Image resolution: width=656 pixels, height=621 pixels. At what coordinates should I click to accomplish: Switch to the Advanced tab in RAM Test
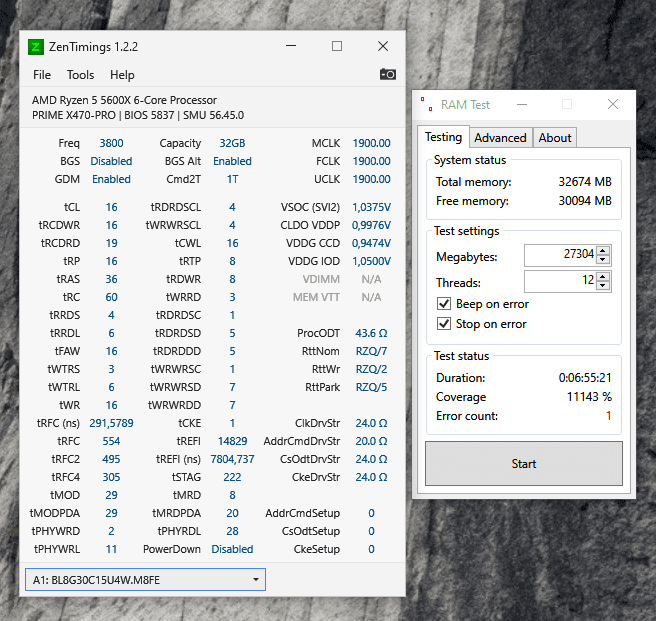click(500, 138)
